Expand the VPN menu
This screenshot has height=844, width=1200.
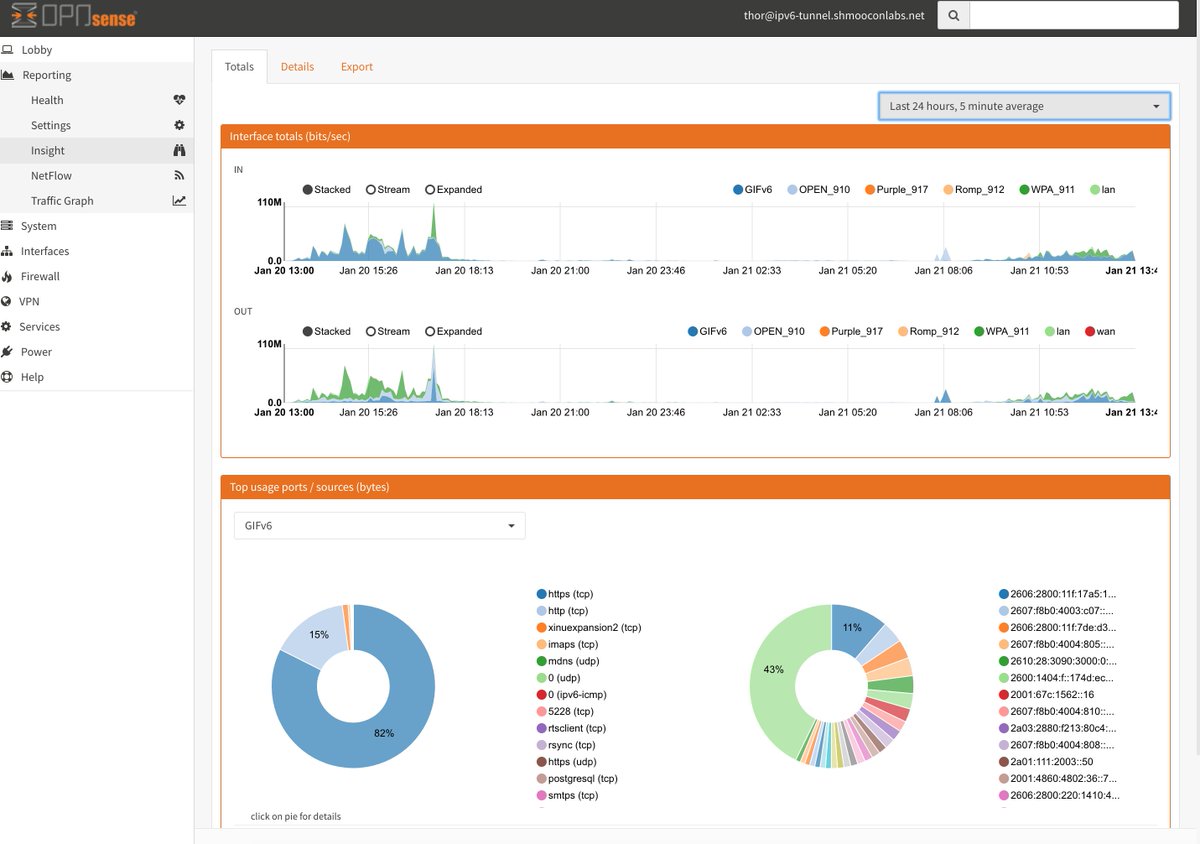[x=97, y=301]
